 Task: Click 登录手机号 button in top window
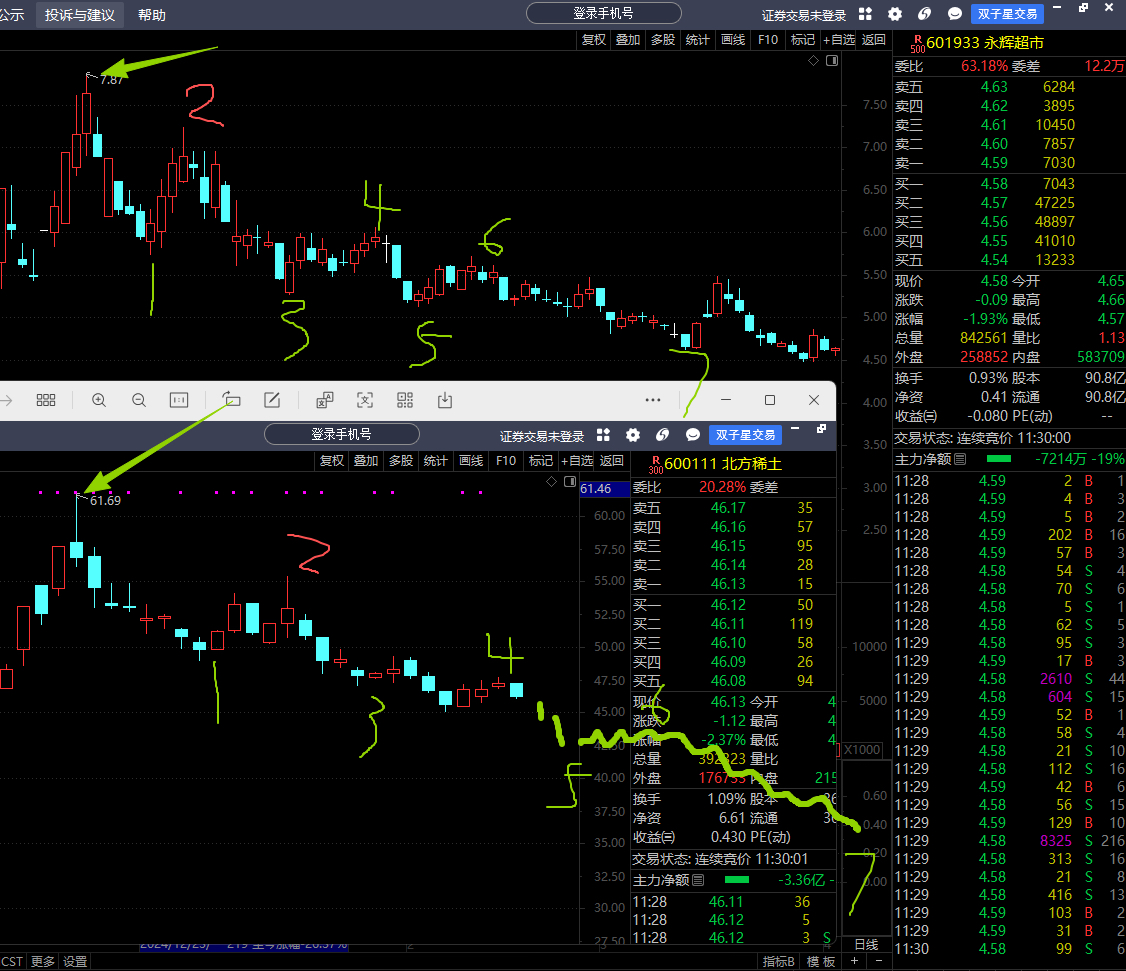pos(604,13)
